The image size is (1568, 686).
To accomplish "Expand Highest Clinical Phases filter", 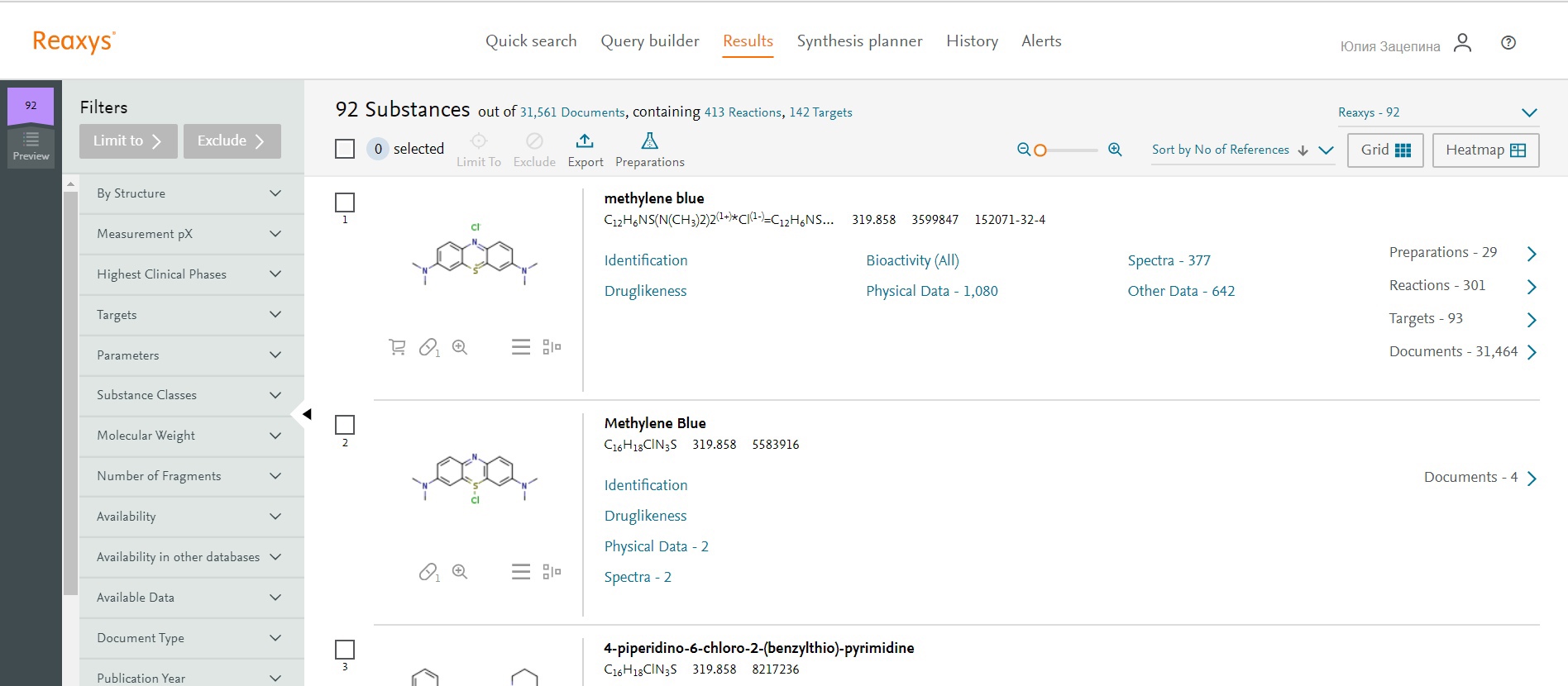I will (192, 274).
